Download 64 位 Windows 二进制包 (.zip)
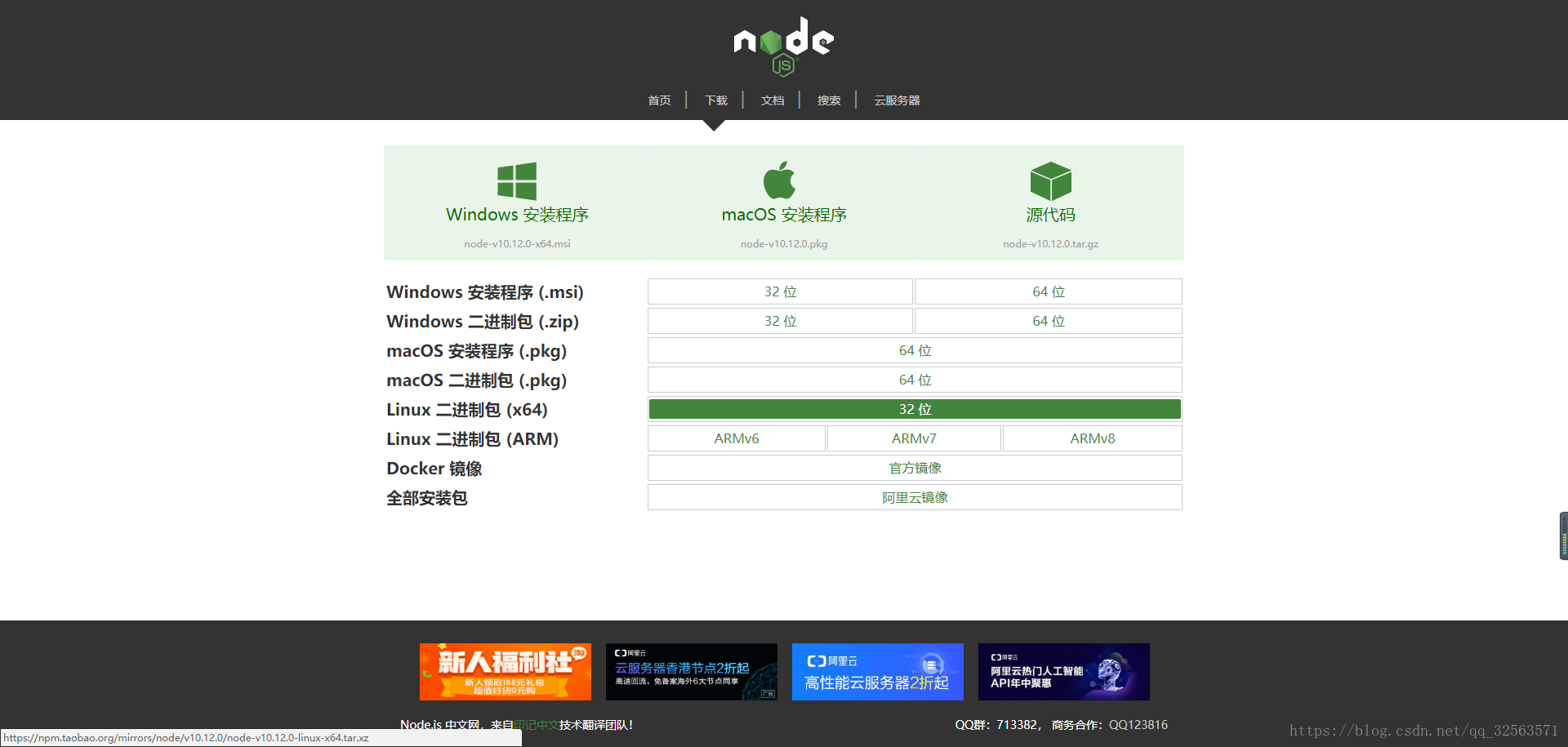 pos(1049,321)
